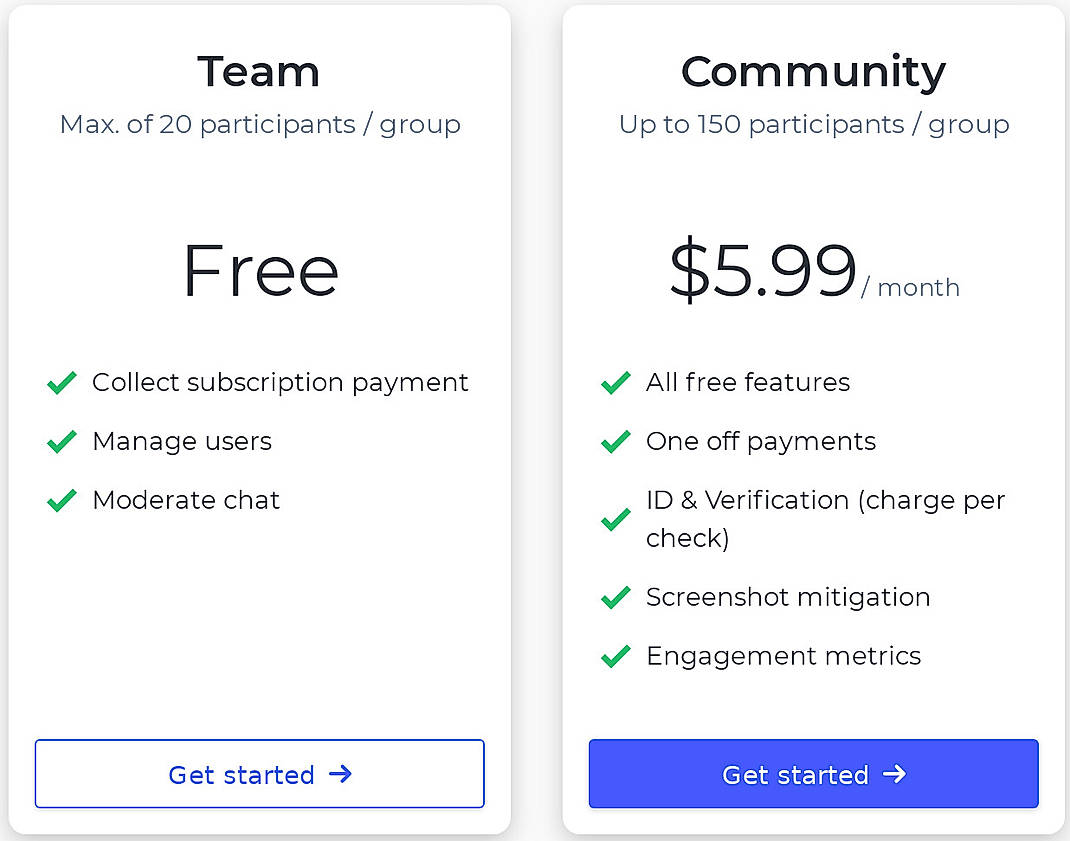Click Get started on the Team plan
The width and height of the screenshot is (1070, 841).
pyautogui.click(x=259, y=774)
